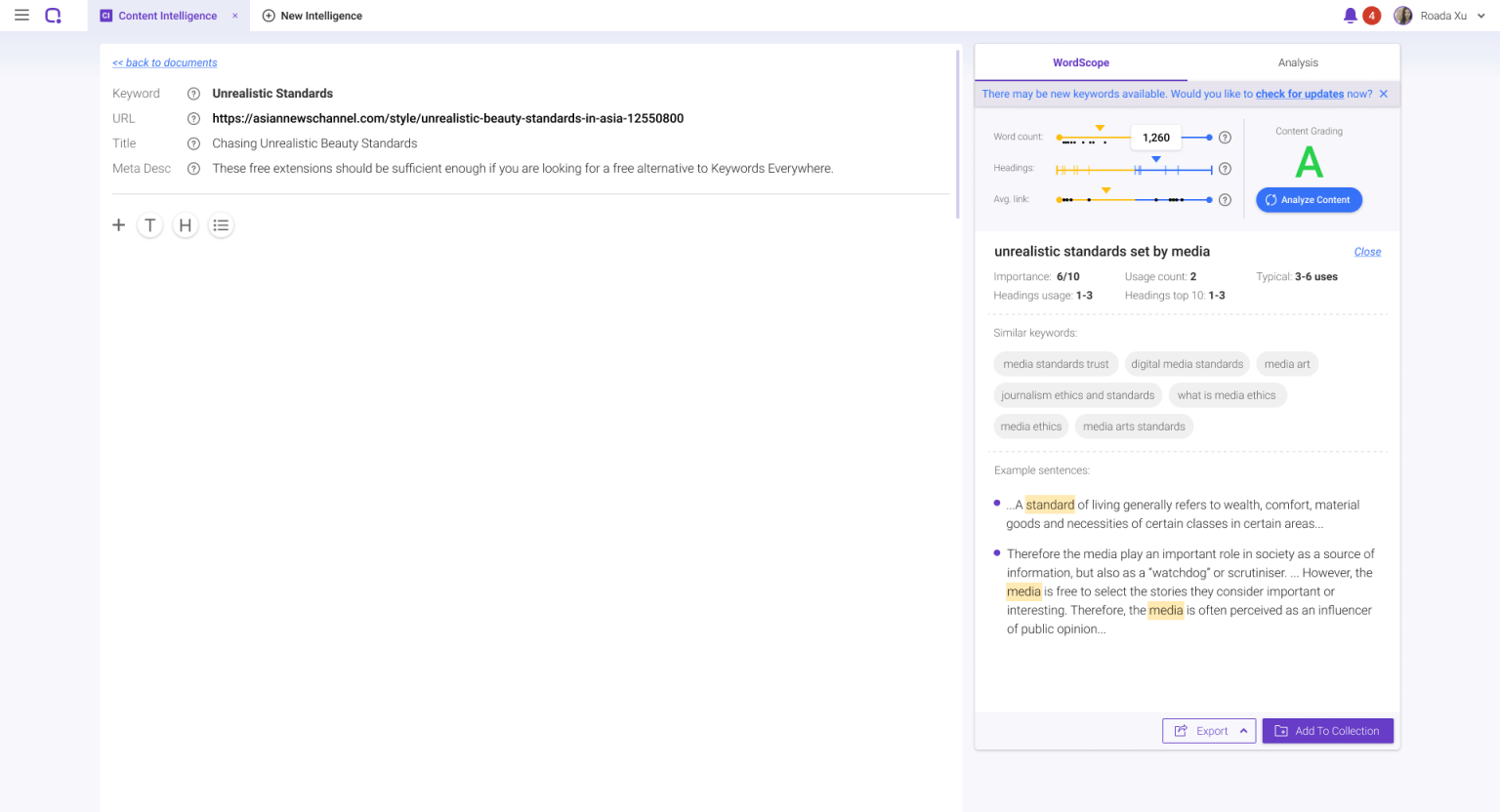Viewport: 1500px width, 812px height.
Task: Close the Content Intelligence tab
Action: click(235, 16)
